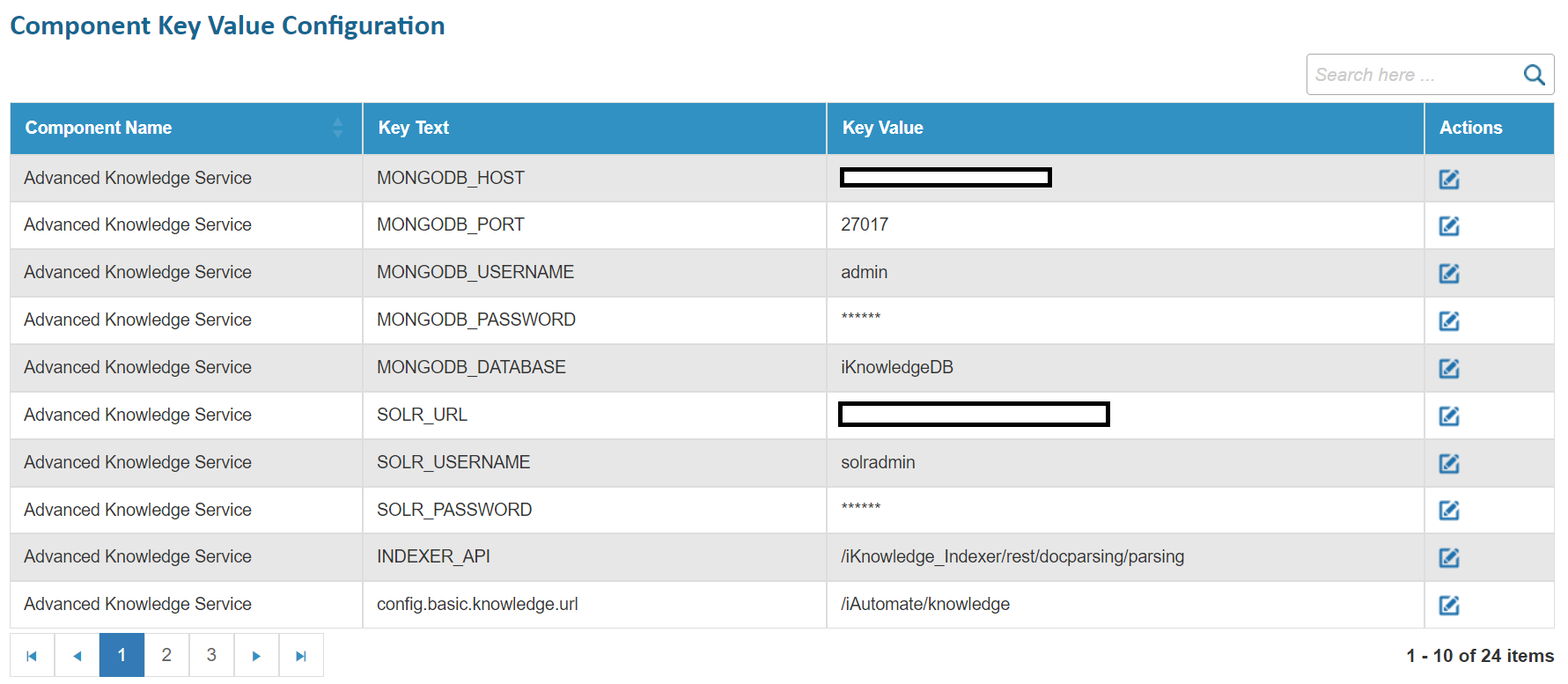The image size is (1568, 684).
Task: Jump to the last page
Action: [301, 656]
